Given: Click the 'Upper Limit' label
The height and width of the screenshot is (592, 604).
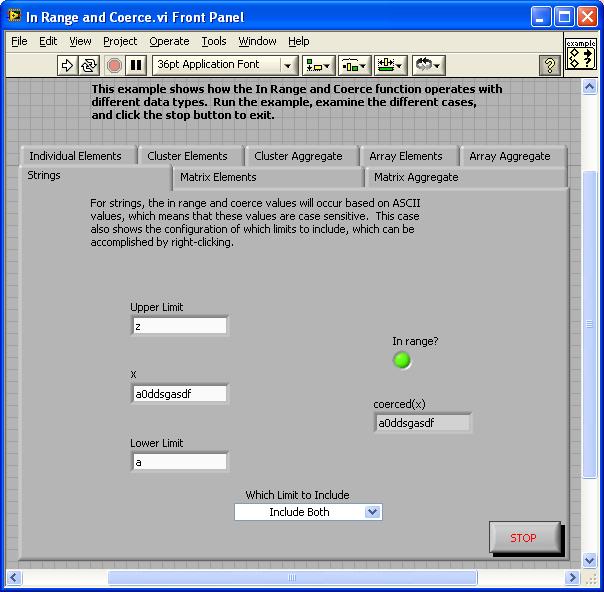Looking at the screenshot, I should pos(156,307).
